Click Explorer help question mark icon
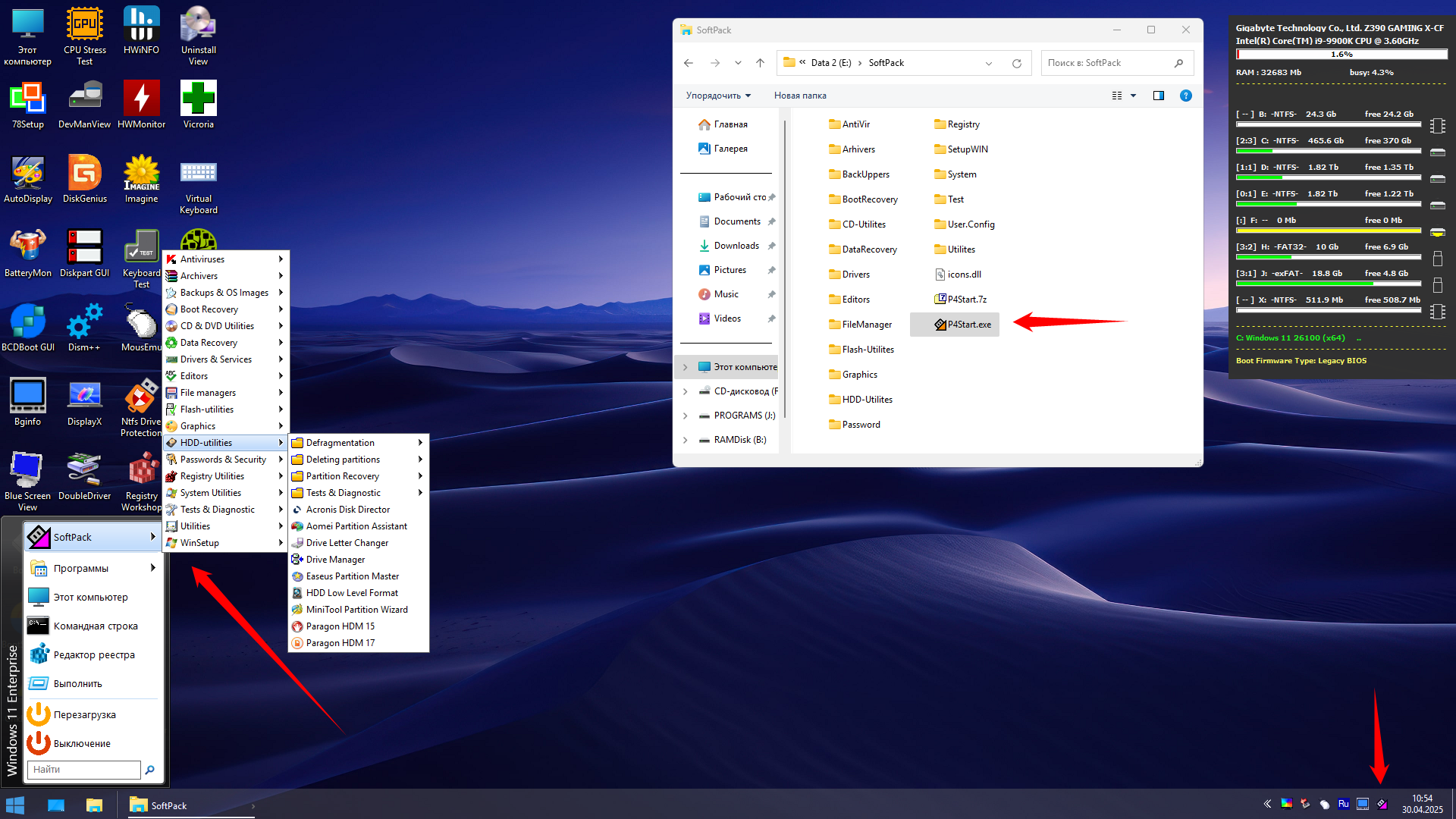Screen dimensions: 1456x819 [x=1185, y=96]
